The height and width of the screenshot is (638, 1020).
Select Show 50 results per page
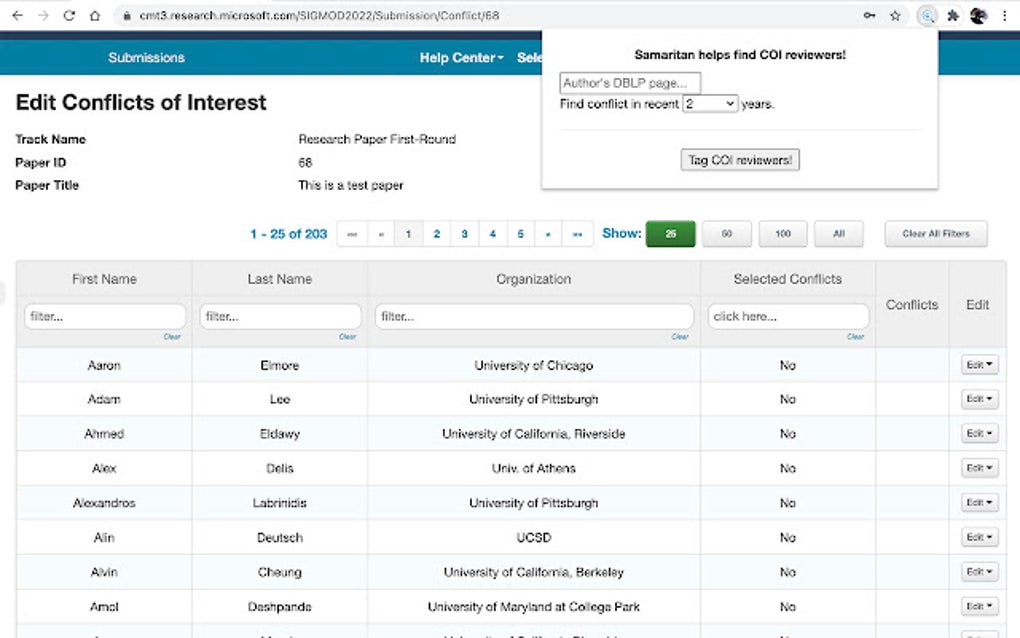pyautogui.click(x=726, y=233)
